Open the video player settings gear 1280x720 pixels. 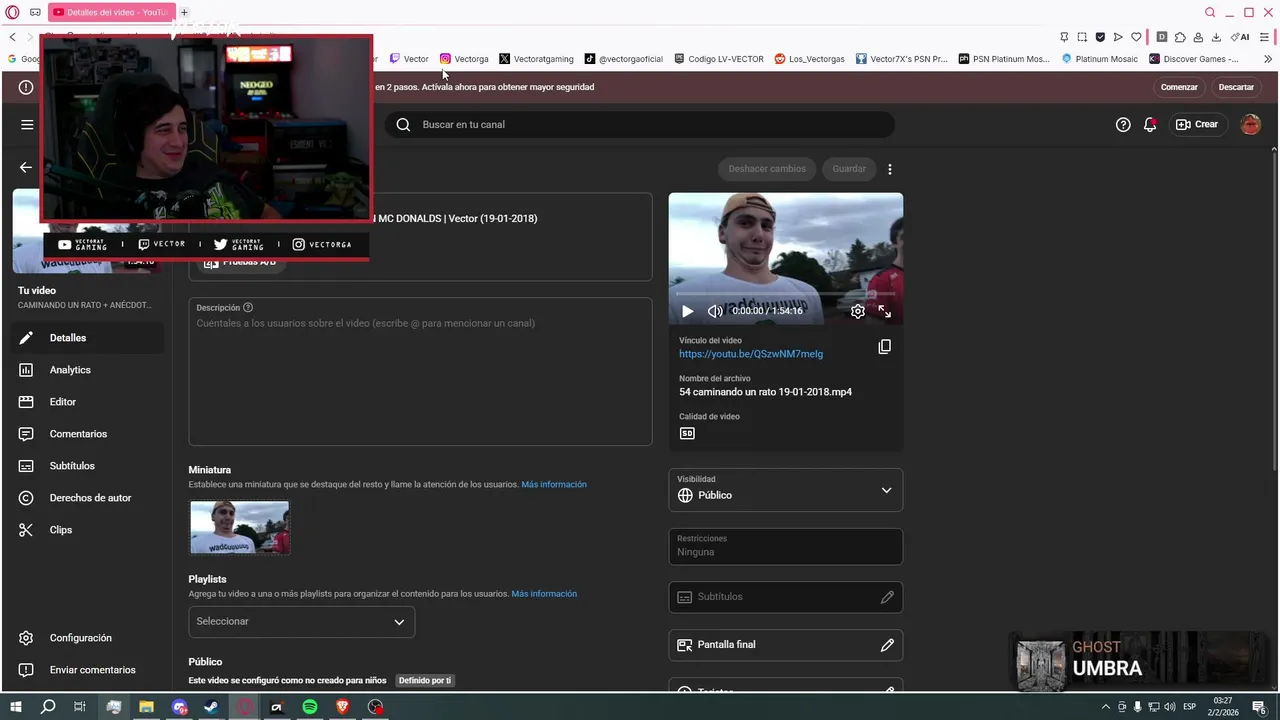[x=858, y=311]
